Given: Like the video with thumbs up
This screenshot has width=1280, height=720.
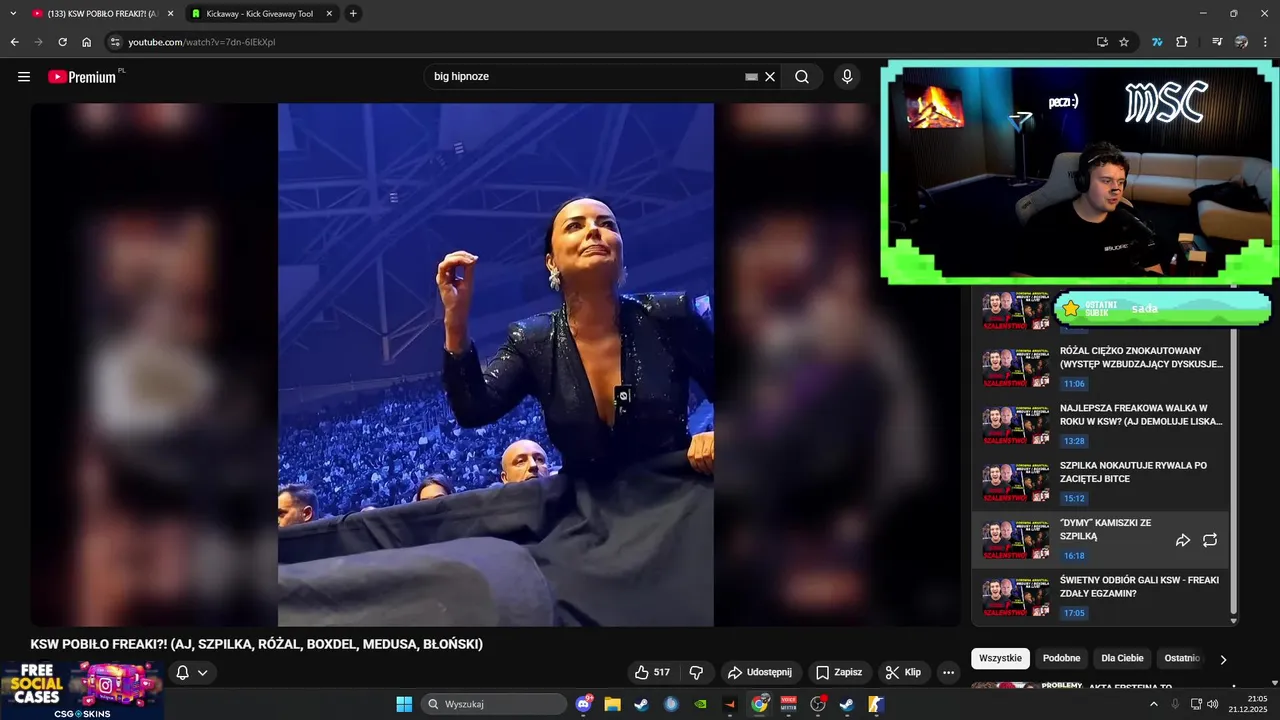Looking at the screenshot, I should pos(652,672).
